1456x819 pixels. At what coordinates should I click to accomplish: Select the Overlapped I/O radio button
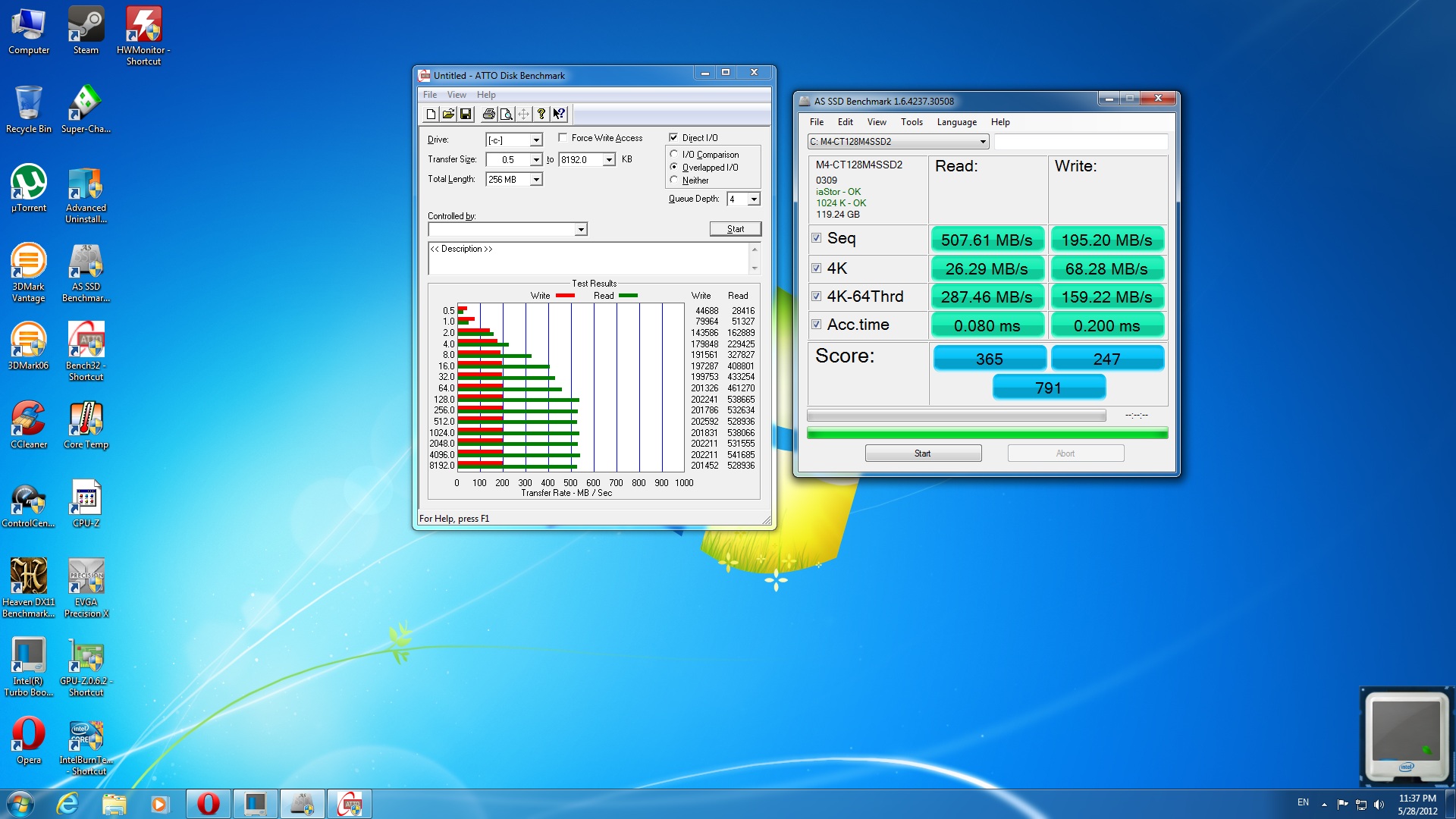673,167
